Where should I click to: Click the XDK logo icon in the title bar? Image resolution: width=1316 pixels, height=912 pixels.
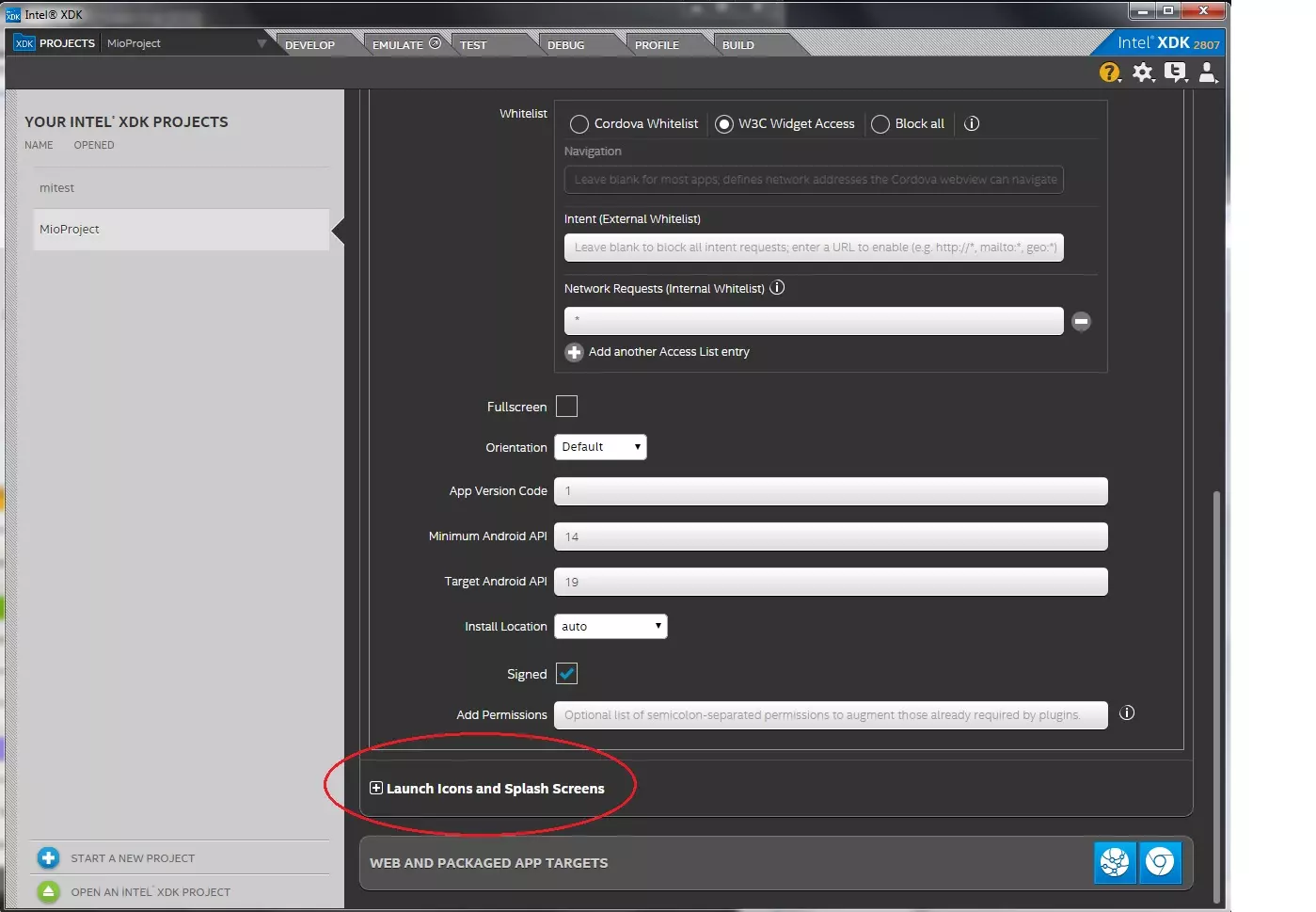click(x=13, y=14)
